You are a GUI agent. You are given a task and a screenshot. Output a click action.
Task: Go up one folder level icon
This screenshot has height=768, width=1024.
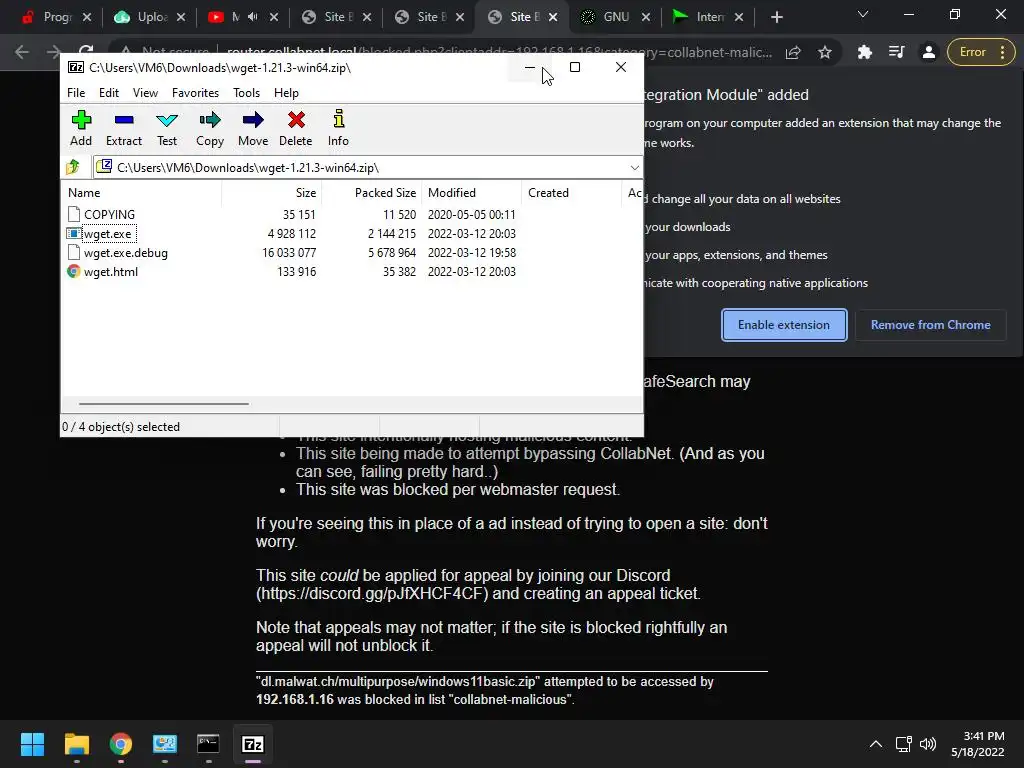pyautogui.click(x=73, y=167)
